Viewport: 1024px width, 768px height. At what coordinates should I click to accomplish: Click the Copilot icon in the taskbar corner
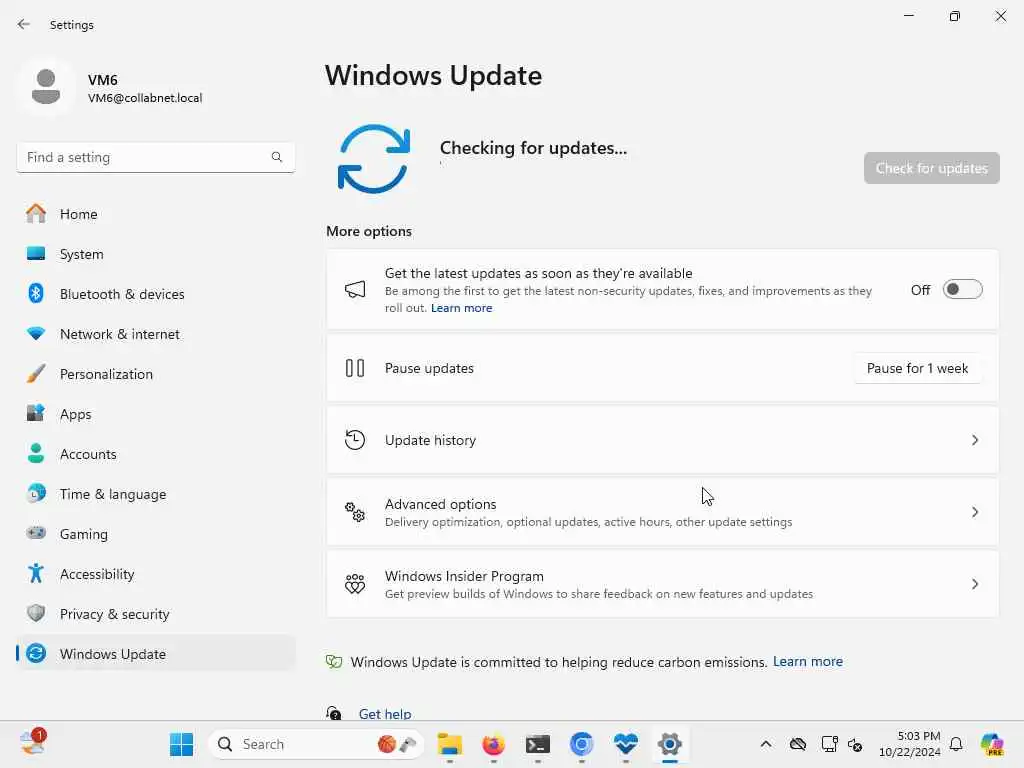(992, 744)
